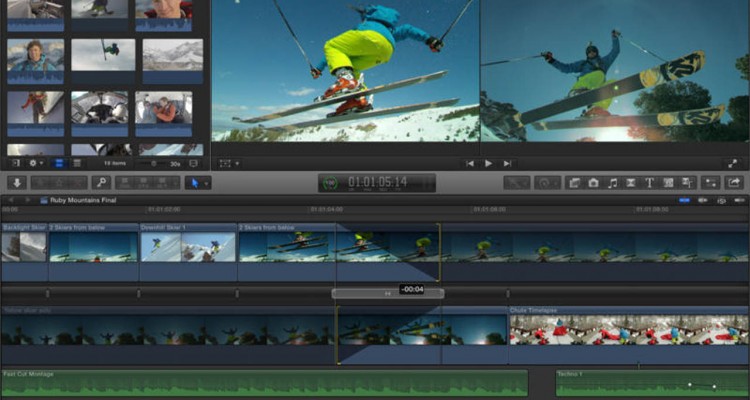Adjust the browser clip duration slider
Viewport: 750px width, 400px height.
(x=154, y=164)
